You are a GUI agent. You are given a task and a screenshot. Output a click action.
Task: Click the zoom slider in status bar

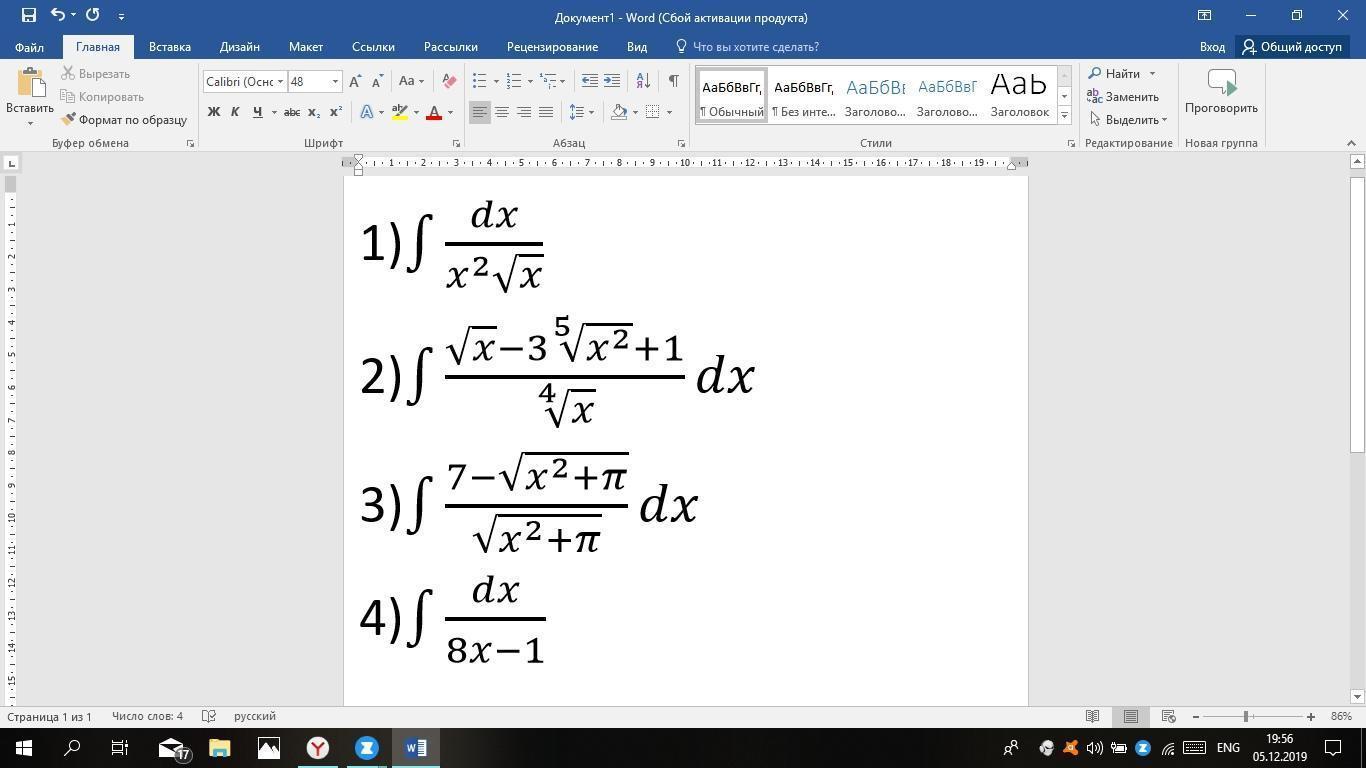coord(1246,717)
